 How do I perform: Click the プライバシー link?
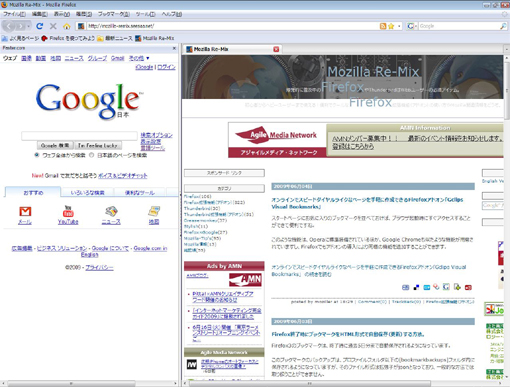coord(99,267)
